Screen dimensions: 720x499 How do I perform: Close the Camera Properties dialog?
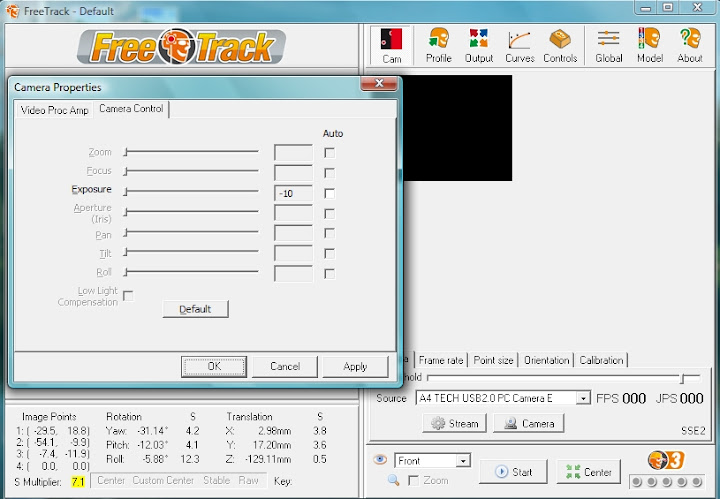pyautogui.click(x=379, y=83)
